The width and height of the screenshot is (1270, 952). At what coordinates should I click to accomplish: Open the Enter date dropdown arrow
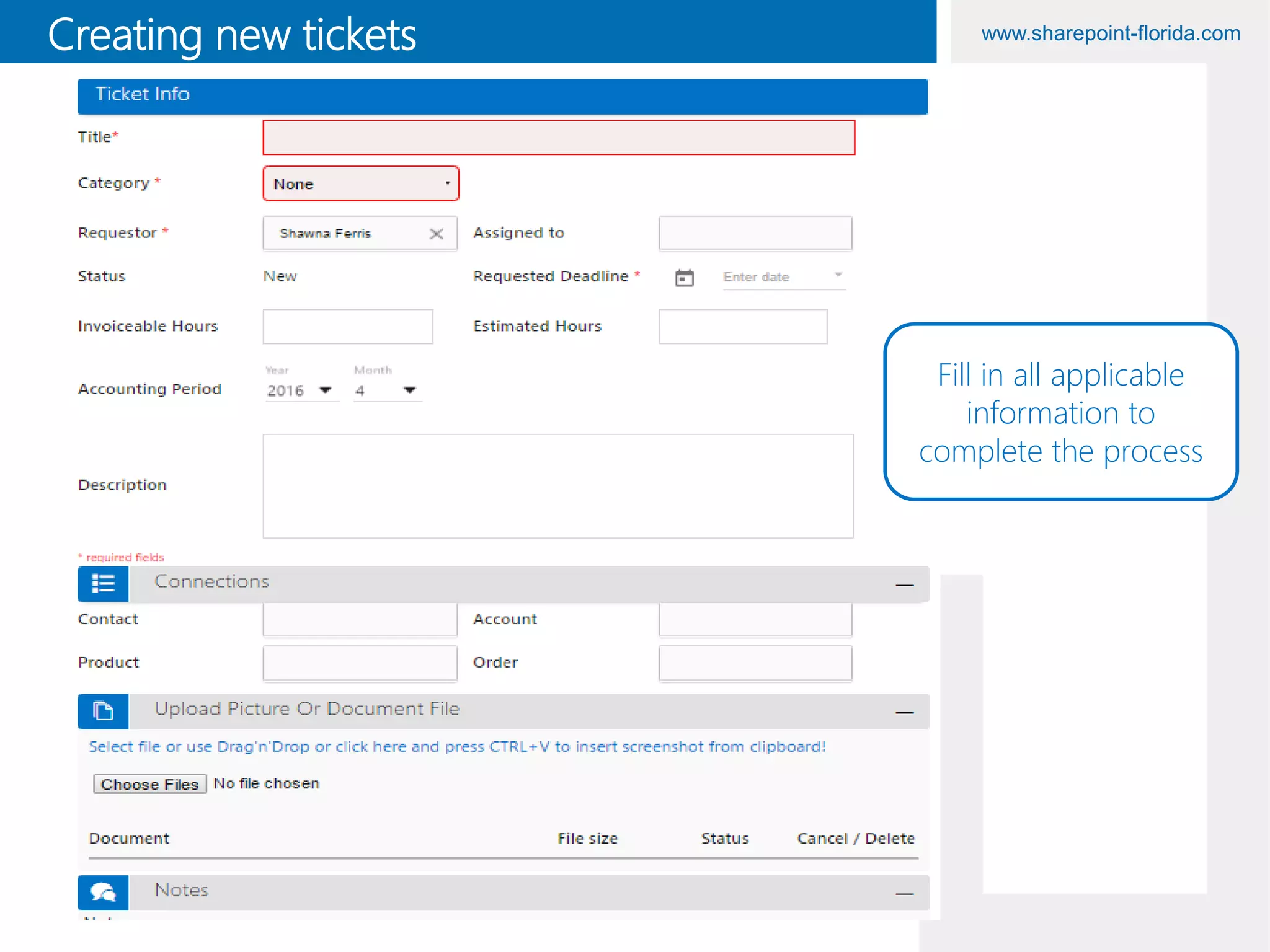coord(838,275)
